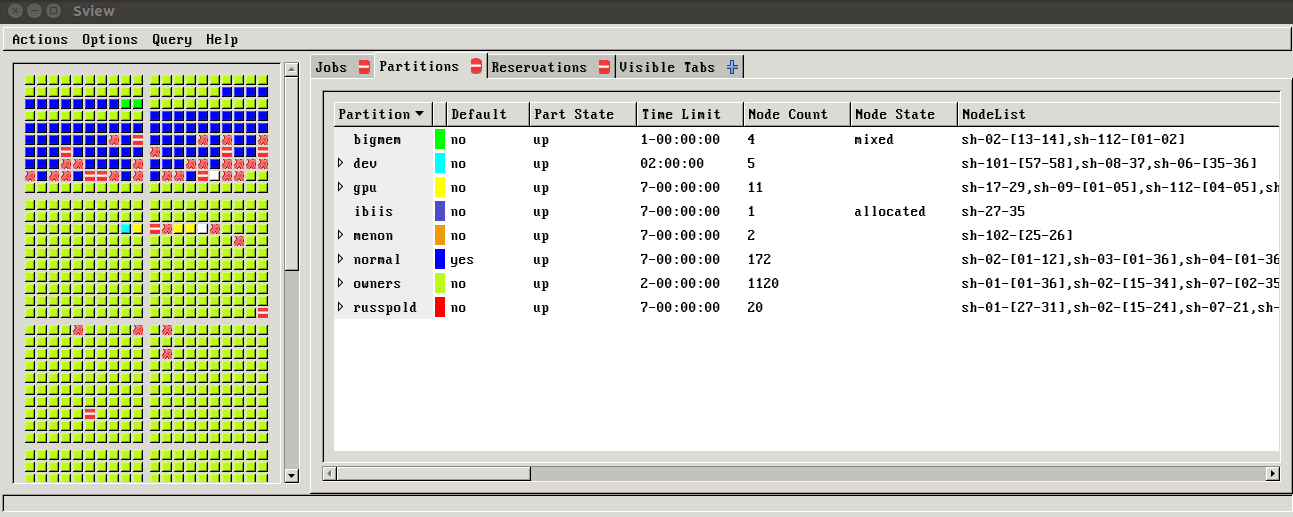Open the Query menu

(172, 39)
